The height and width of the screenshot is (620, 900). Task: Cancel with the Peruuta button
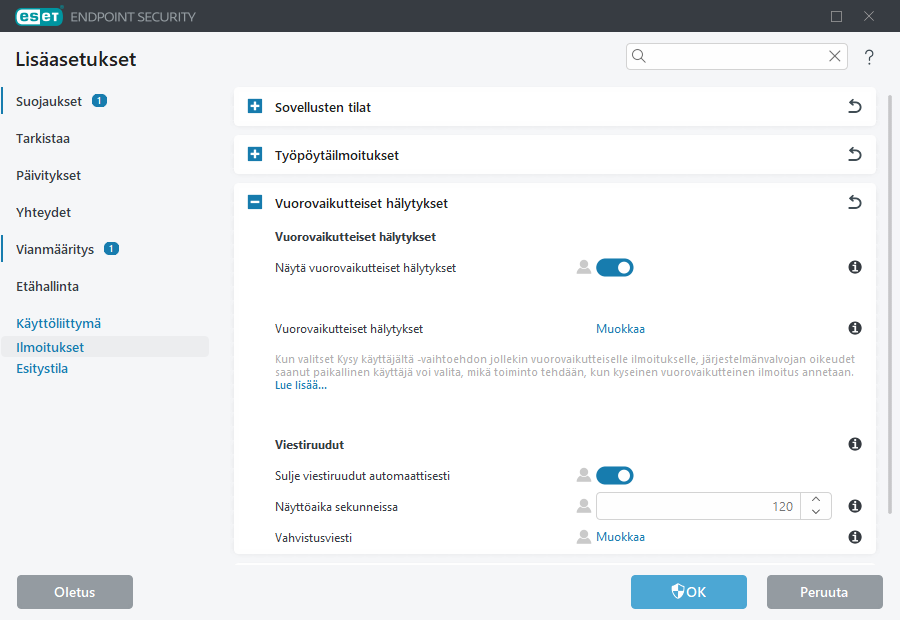pyautogui.click(x=824, y=592)
